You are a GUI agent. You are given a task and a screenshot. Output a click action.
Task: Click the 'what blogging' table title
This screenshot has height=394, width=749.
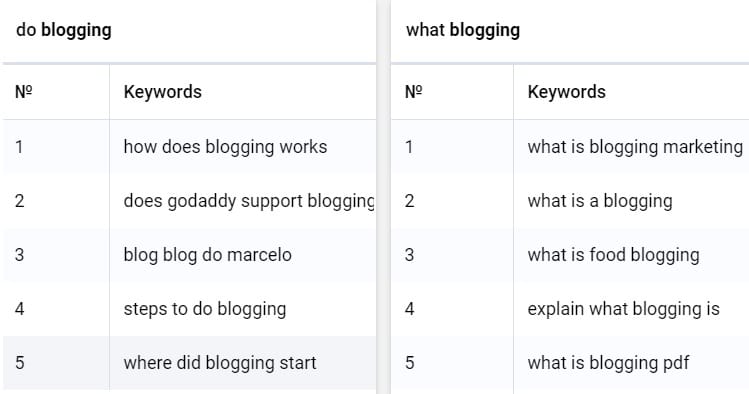(462, 30)
